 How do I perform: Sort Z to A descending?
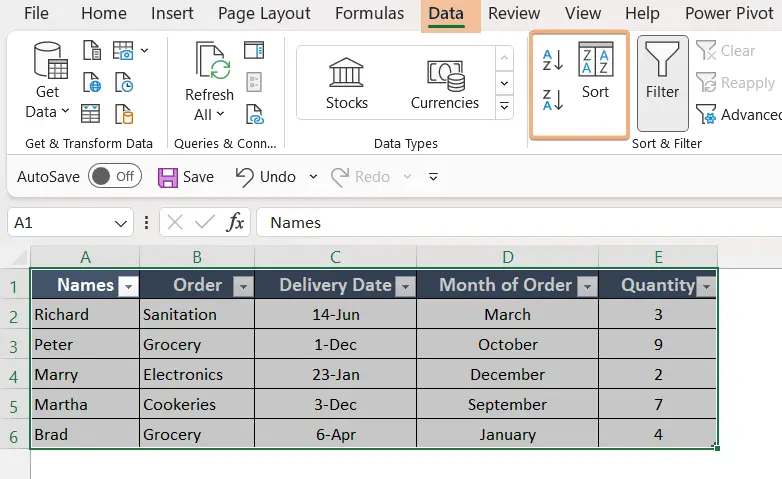tap(553, 99)
